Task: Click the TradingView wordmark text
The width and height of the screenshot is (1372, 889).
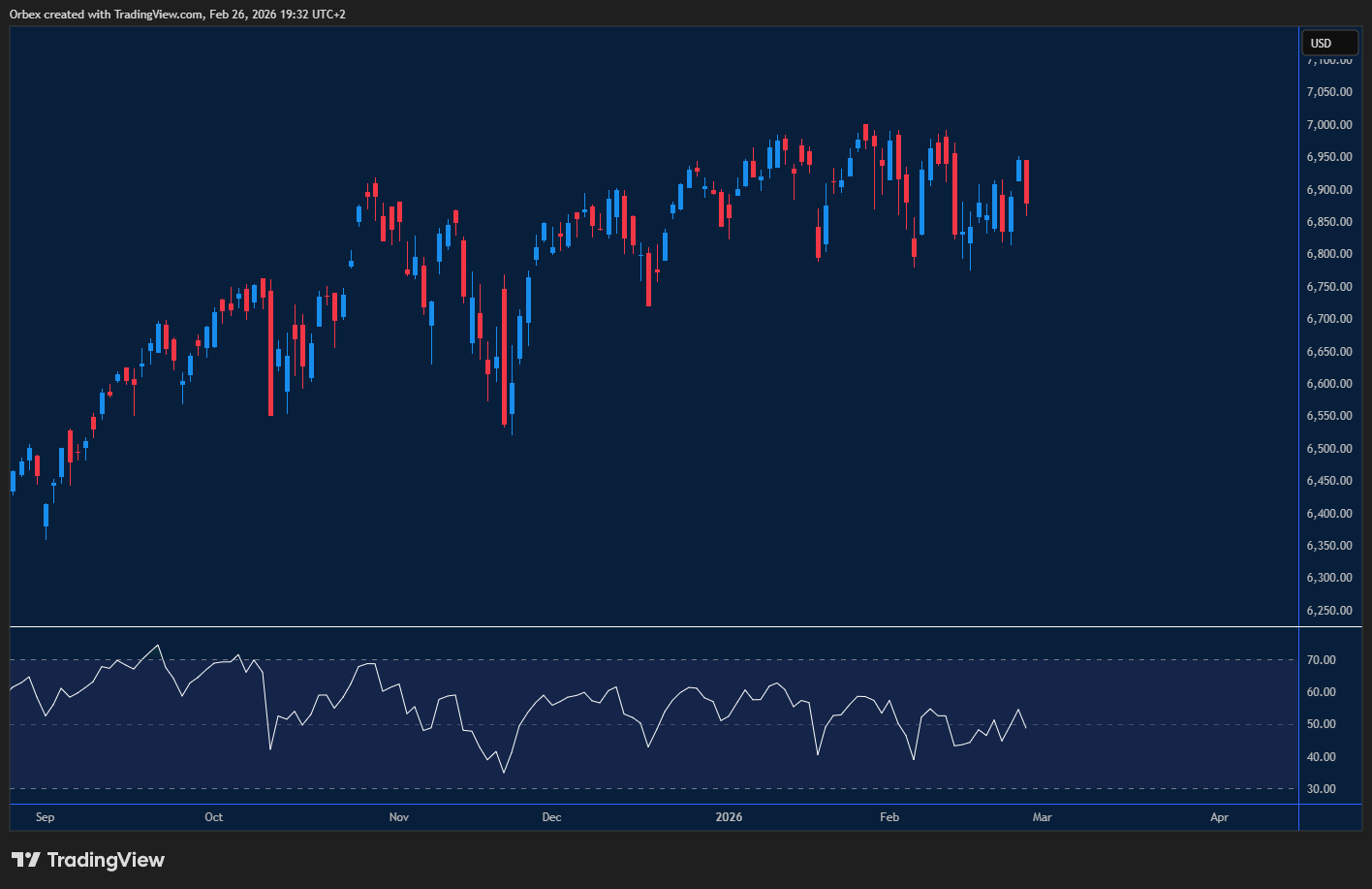Action: pyautogui.click(x=106, y=860)
